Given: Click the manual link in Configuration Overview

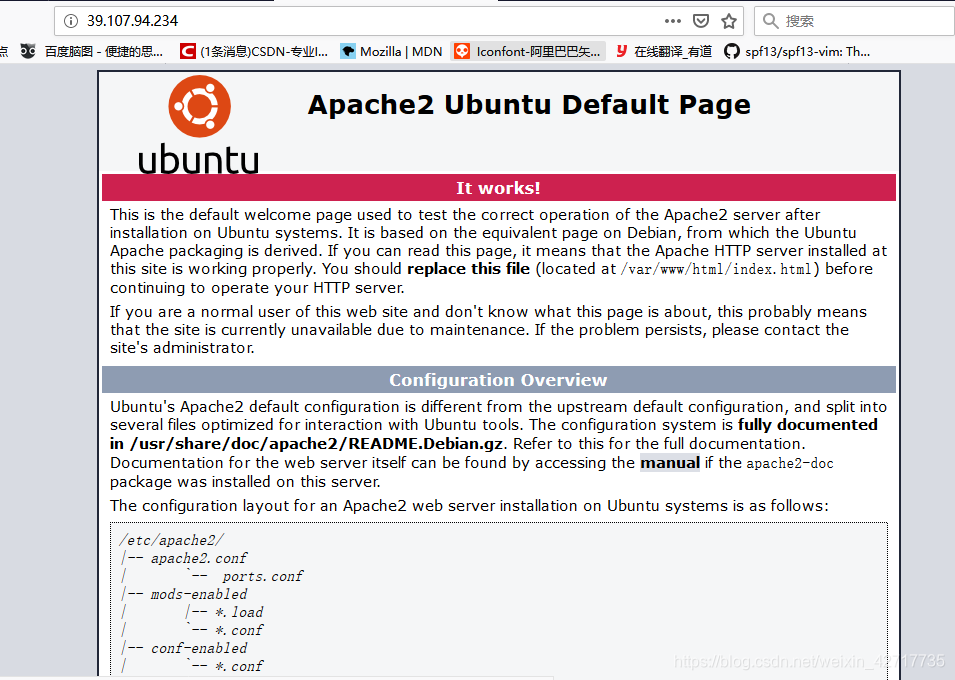Looking at the screenshot, I should [x=670, y=463].
